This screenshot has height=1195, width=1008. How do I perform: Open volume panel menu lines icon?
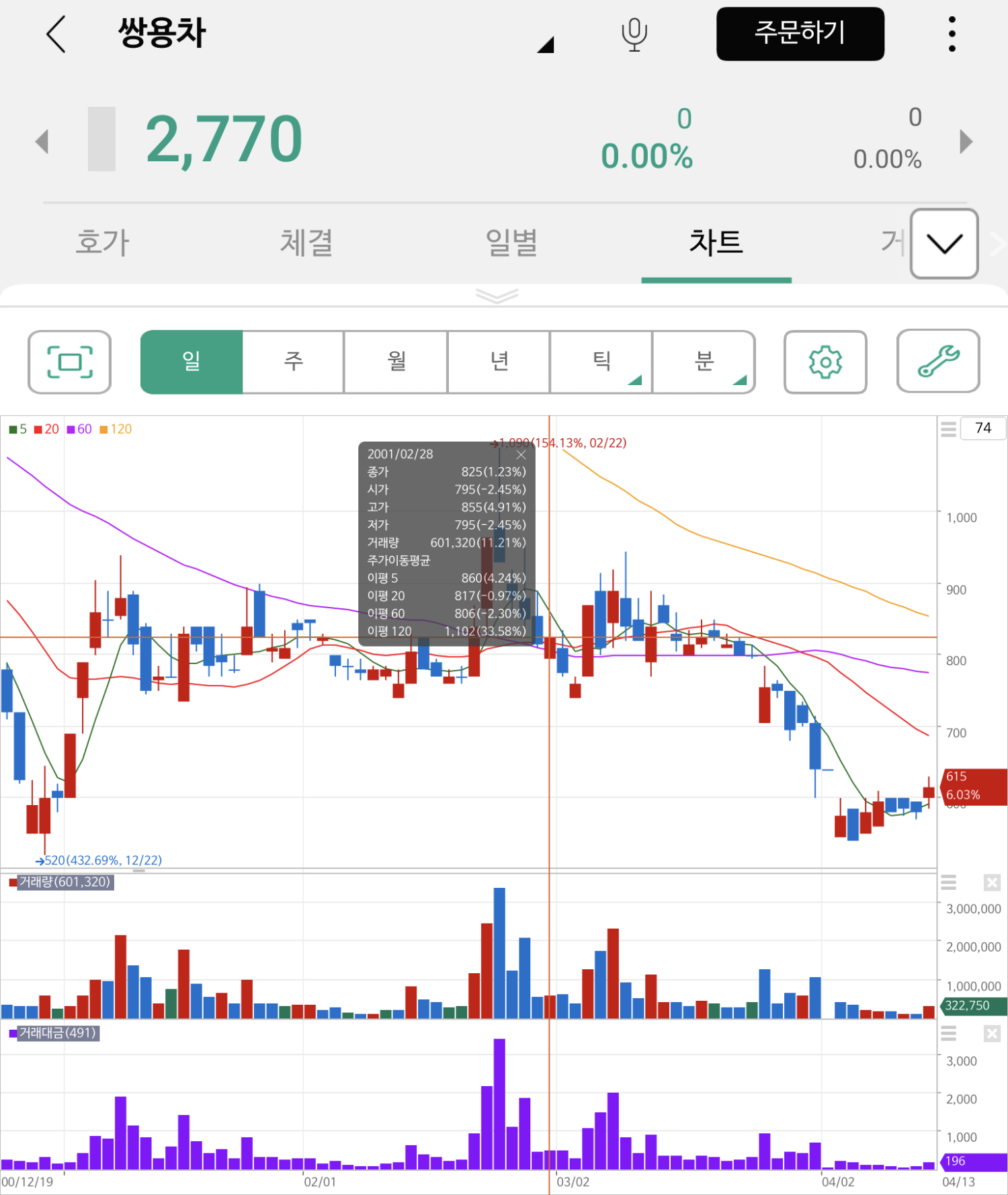(948, 882)
